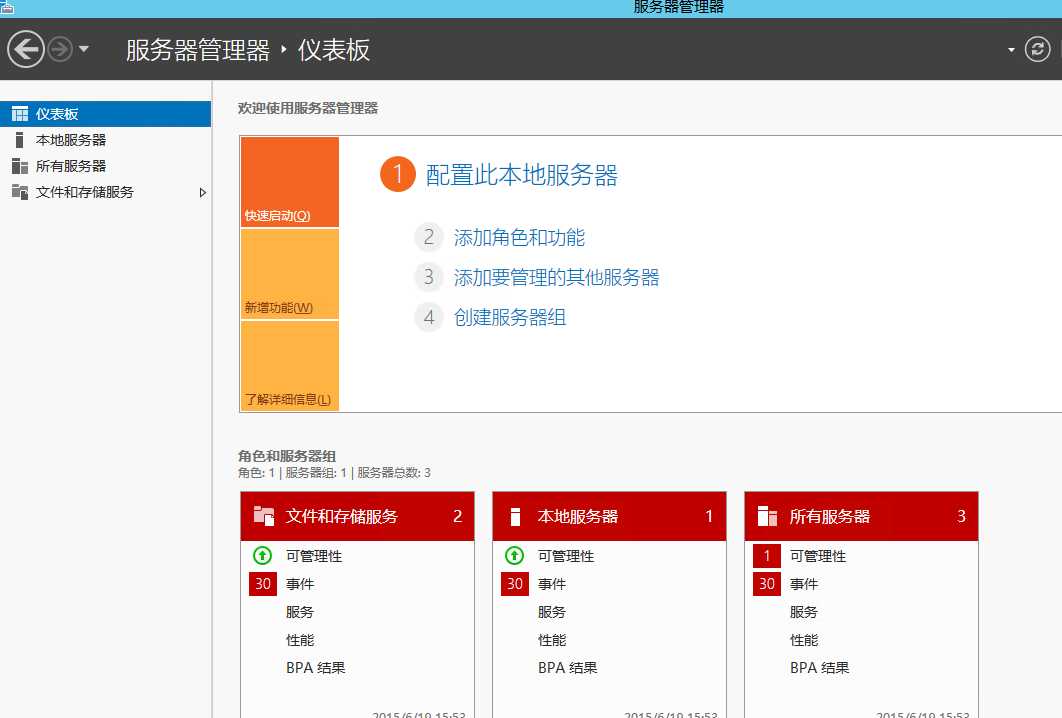The height and width of the screenshot is (718, 1062).
Task: Open 事件 in 文件和存储服务 tile
Action: pyautogui.click(x=299, y=584)
